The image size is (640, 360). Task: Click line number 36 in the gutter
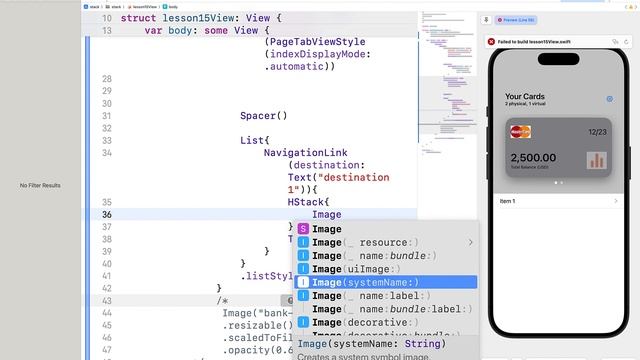[107, 214]
